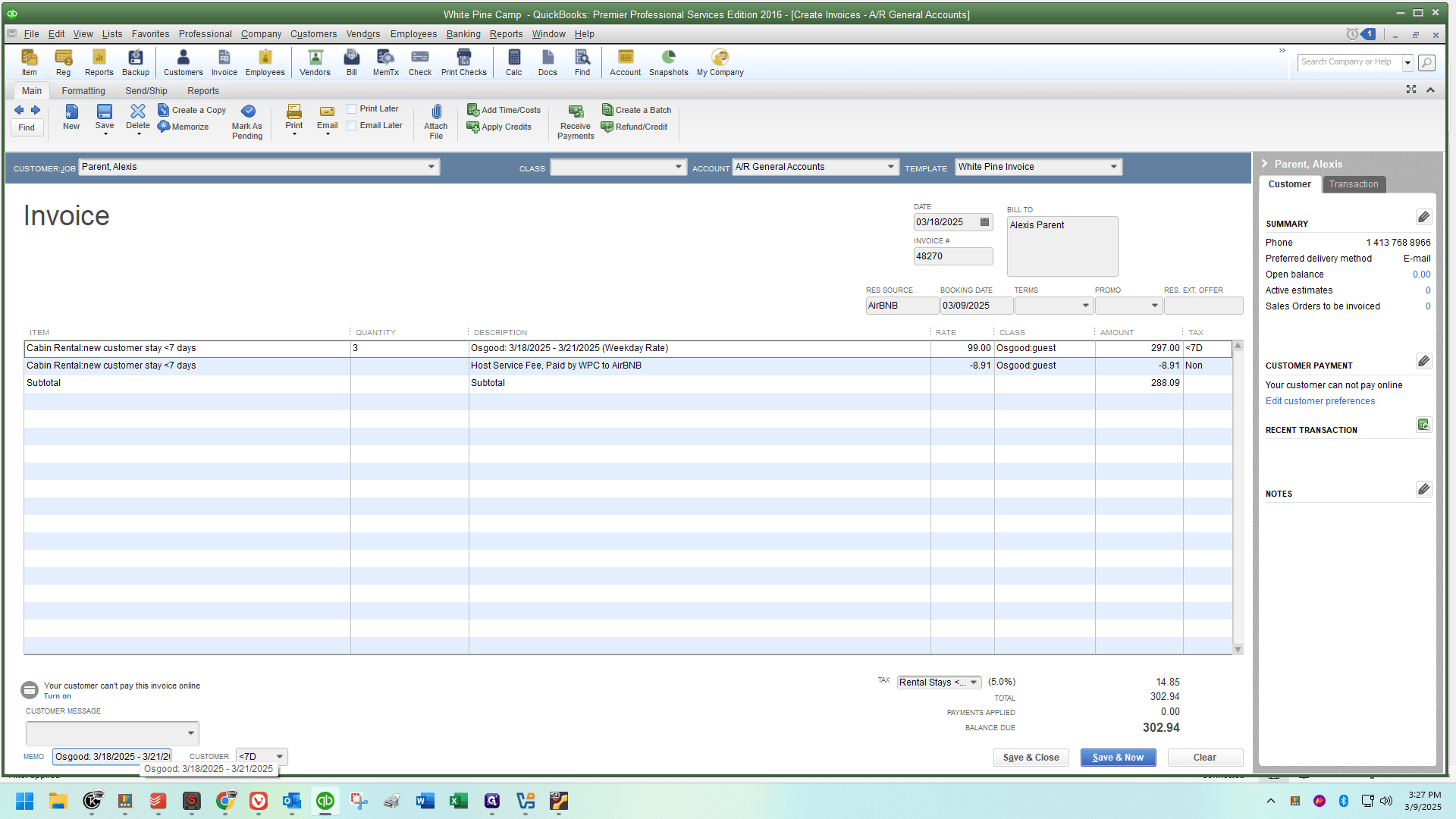
Task: Enable the Email Later checkbox
Action: pyautogui.click(x=352, y=126)
